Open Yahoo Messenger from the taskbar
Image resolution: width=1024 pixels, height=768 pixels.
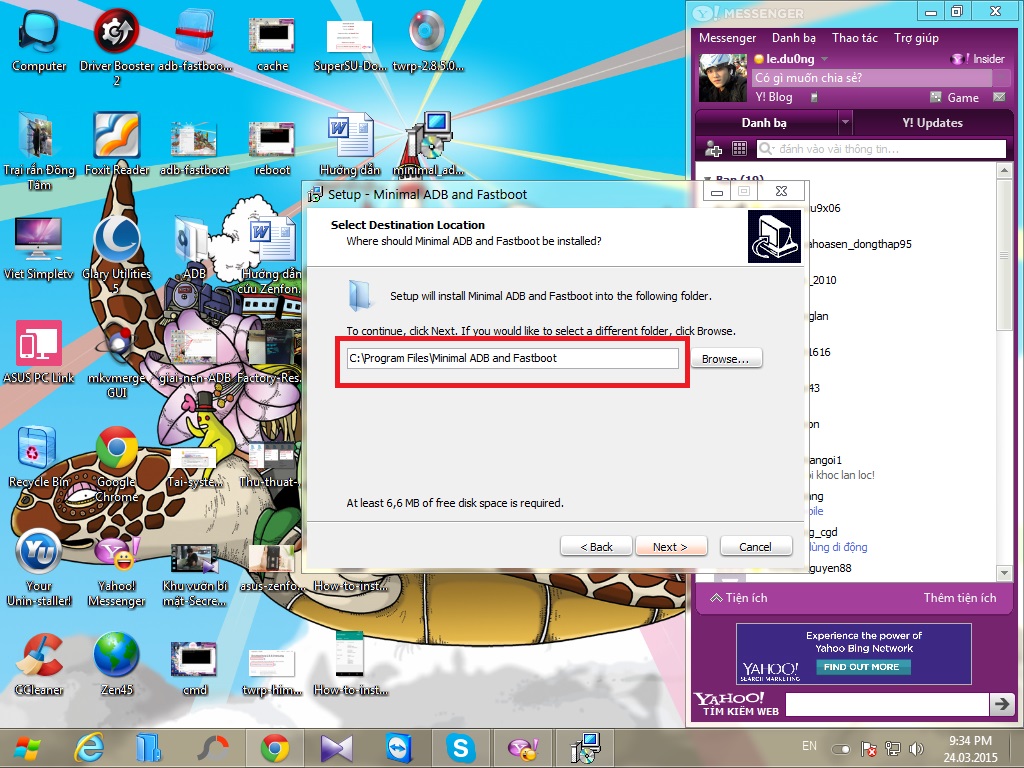tap(522, 748)
